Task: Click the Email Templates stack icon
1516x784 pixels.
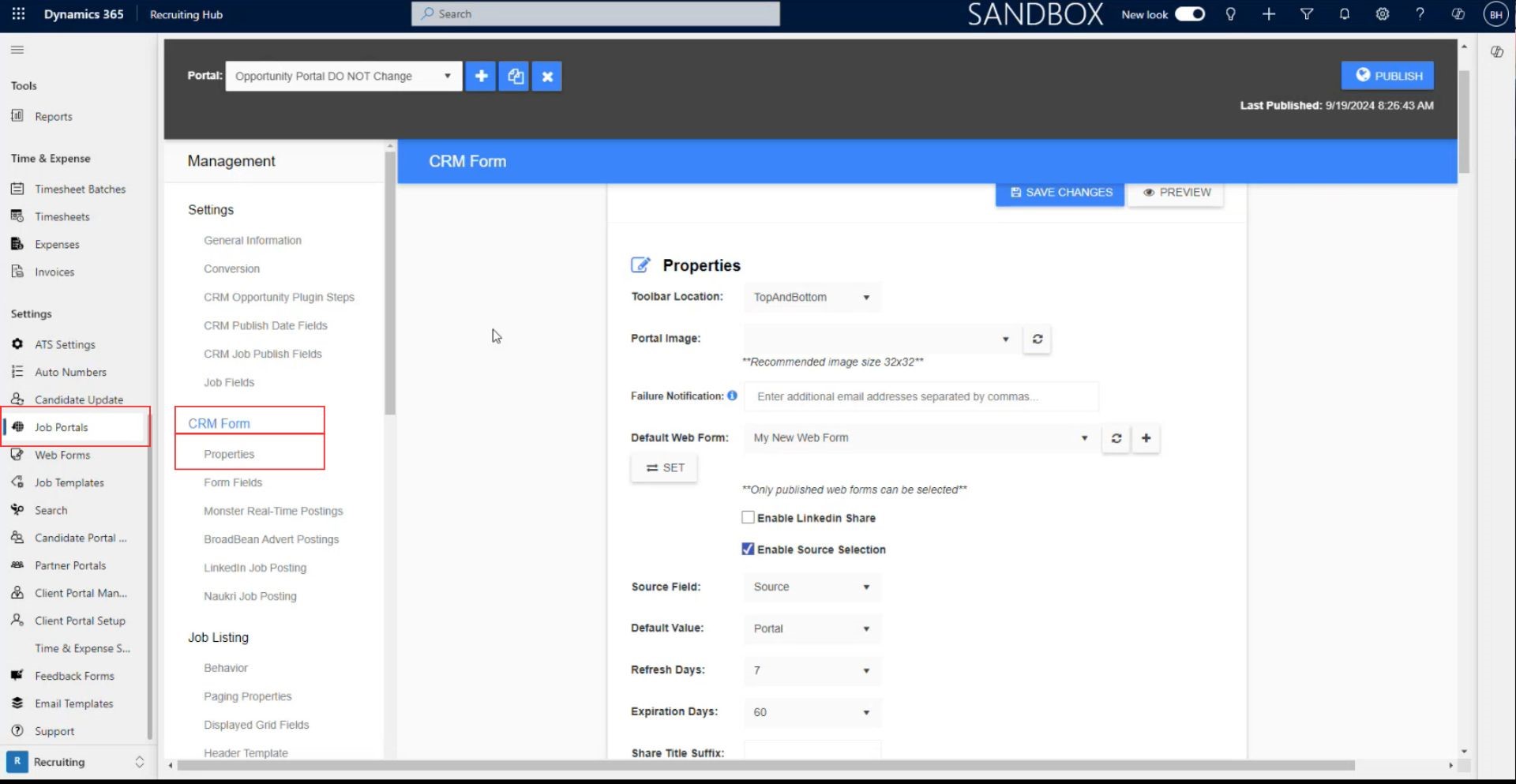Action: (17, 703)
